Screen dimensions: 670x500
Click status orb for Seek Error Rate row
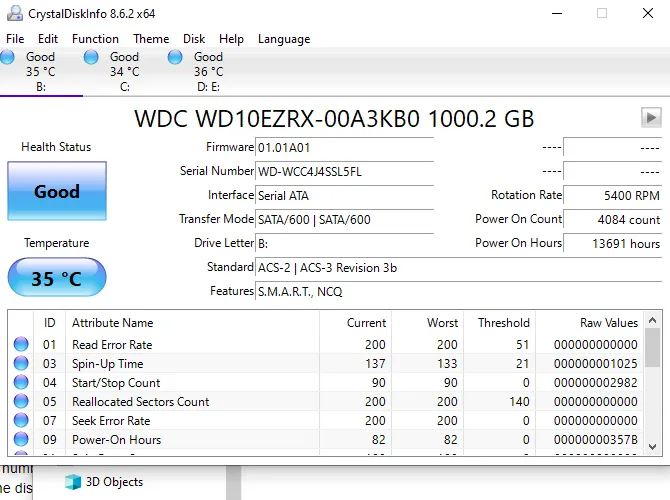pos(21,420)
